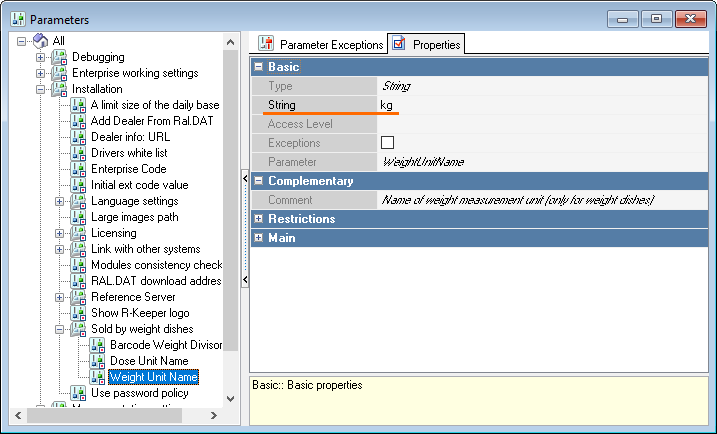
Task: Collapse the Installation tree node
Action: coord(41,89)
